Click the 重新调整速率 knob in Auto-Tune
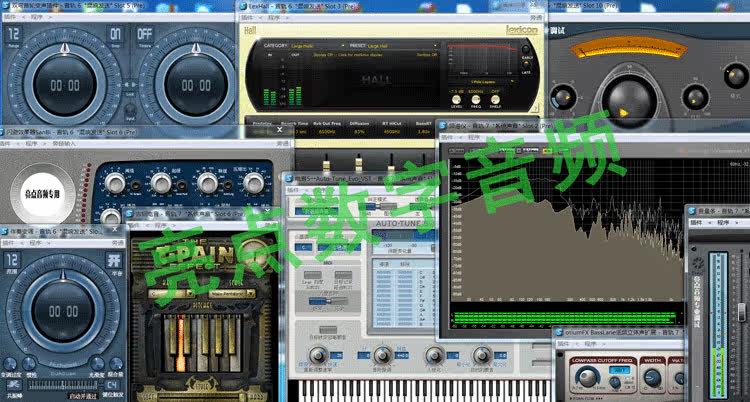Screen dimensions: 750x402 [x=318, y=355]
